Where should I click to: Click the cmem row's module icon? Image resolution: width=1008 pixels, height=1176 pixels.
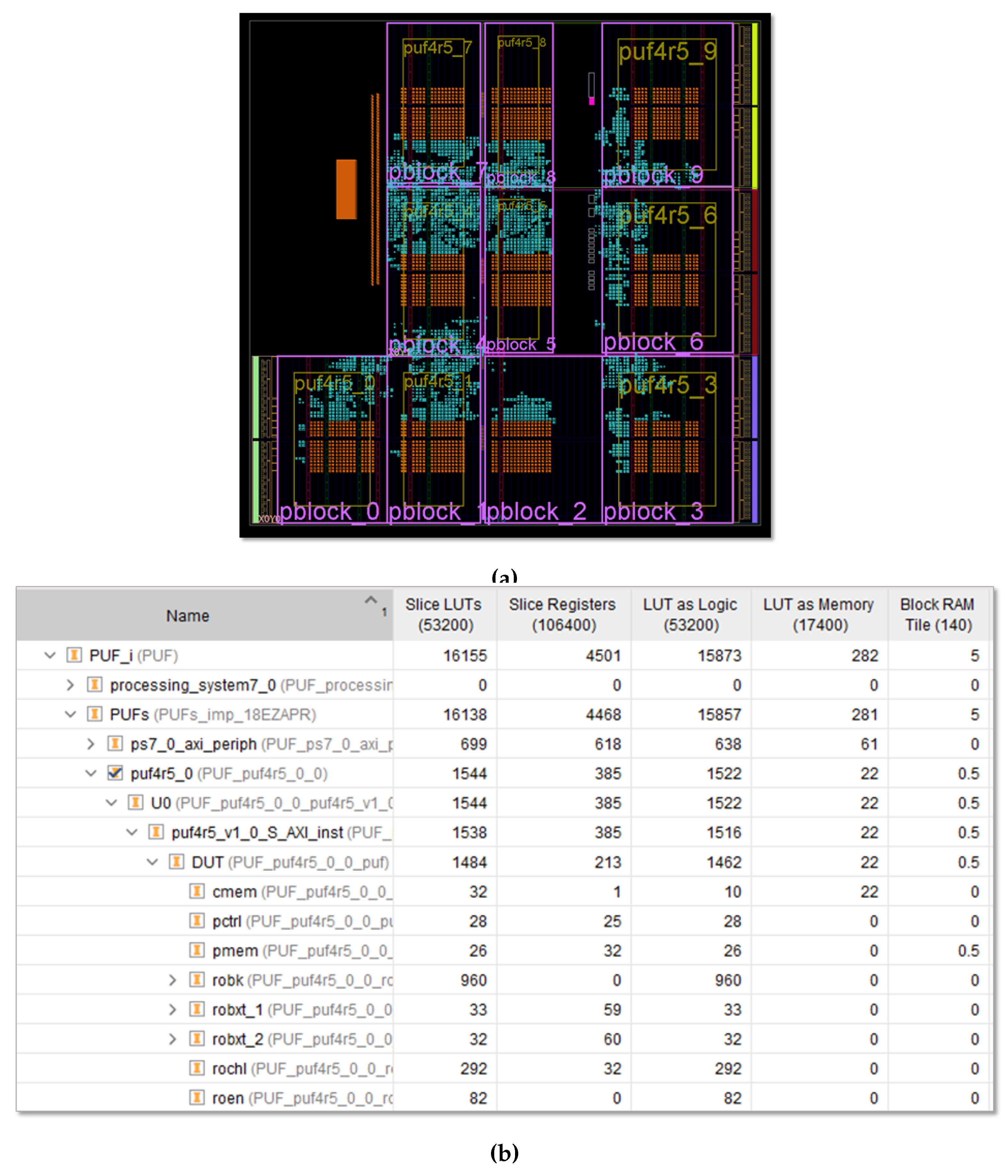coord(197,891)
